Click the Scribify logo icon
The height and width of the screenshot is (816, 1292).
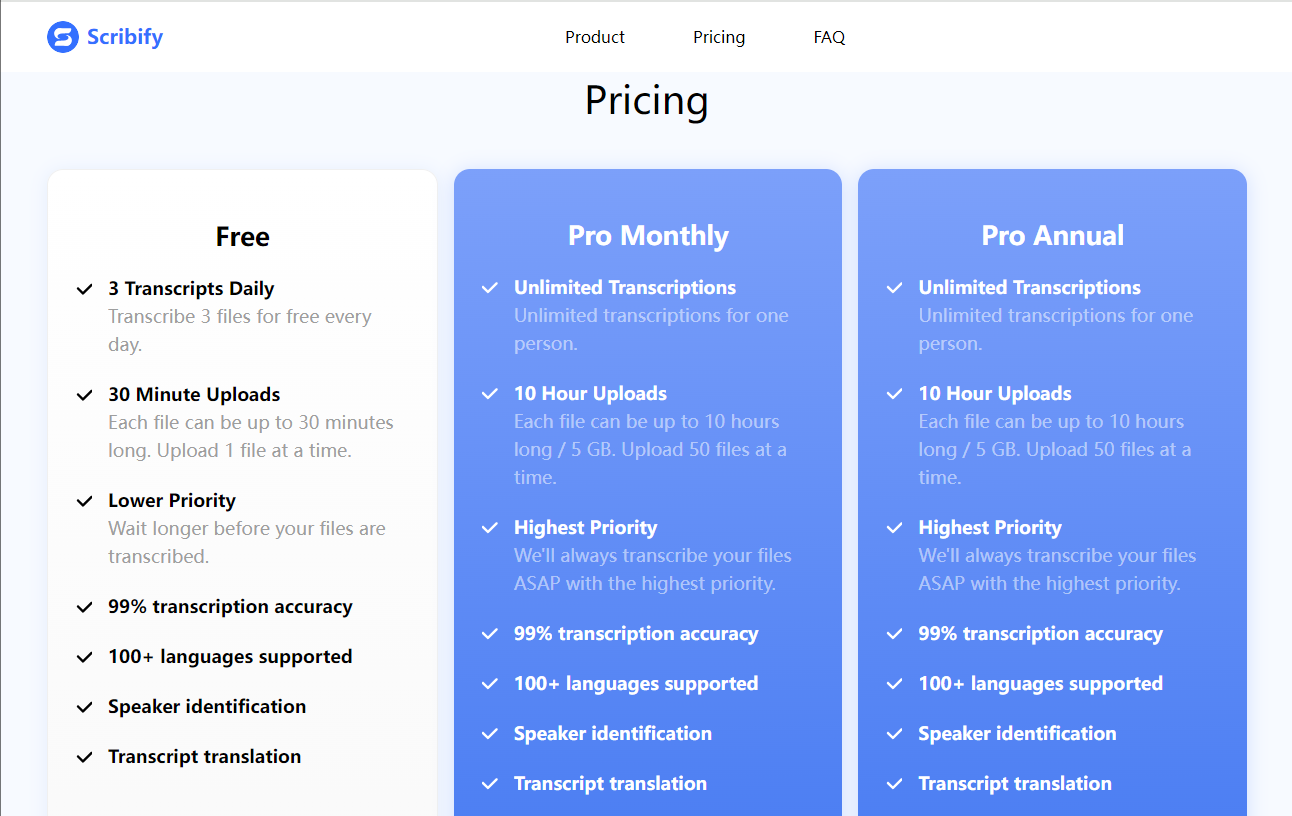pos(62,38)
